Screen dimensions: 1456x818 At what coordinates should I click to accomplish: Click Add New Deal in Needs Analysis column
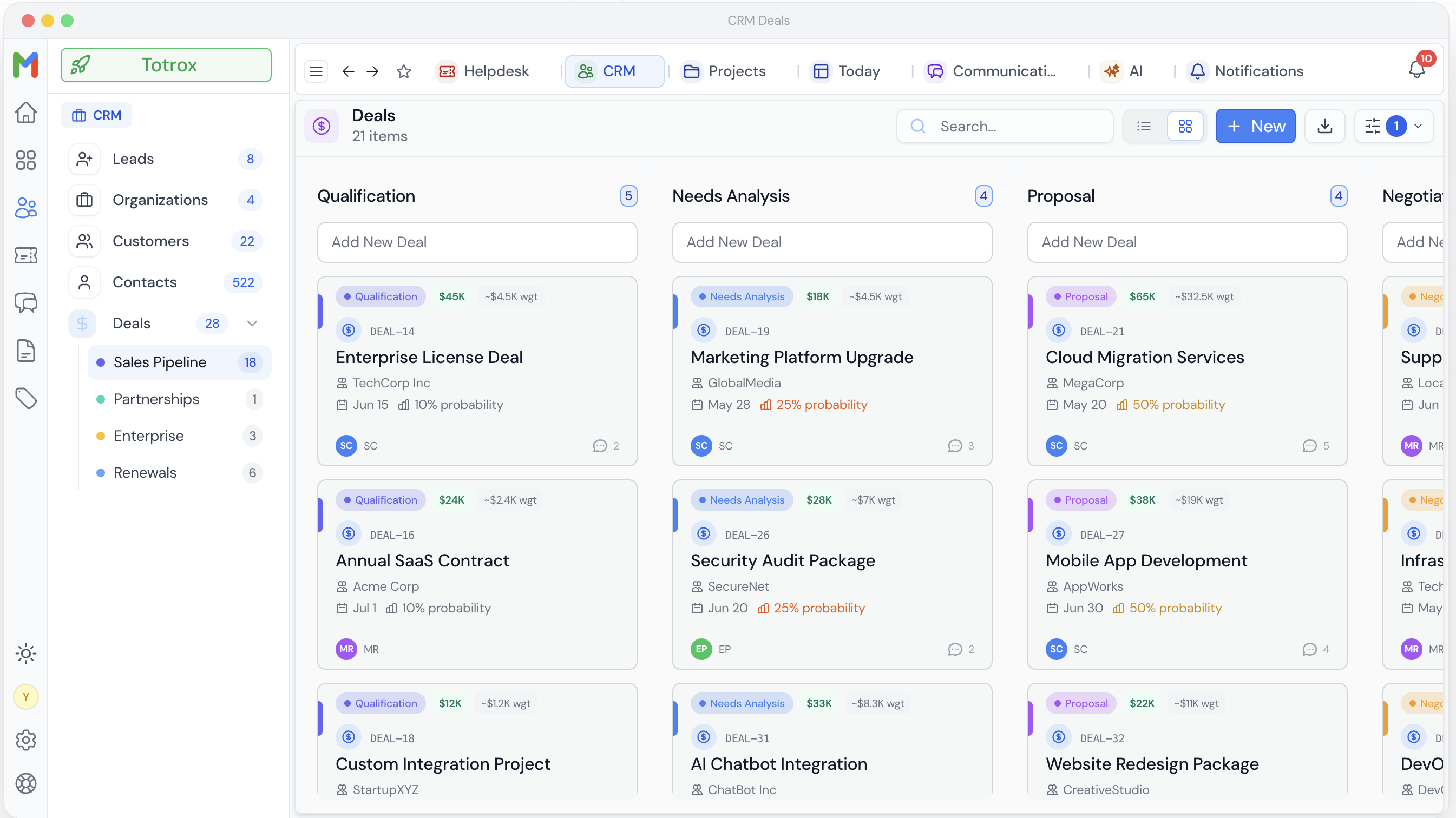click(832, 242)
